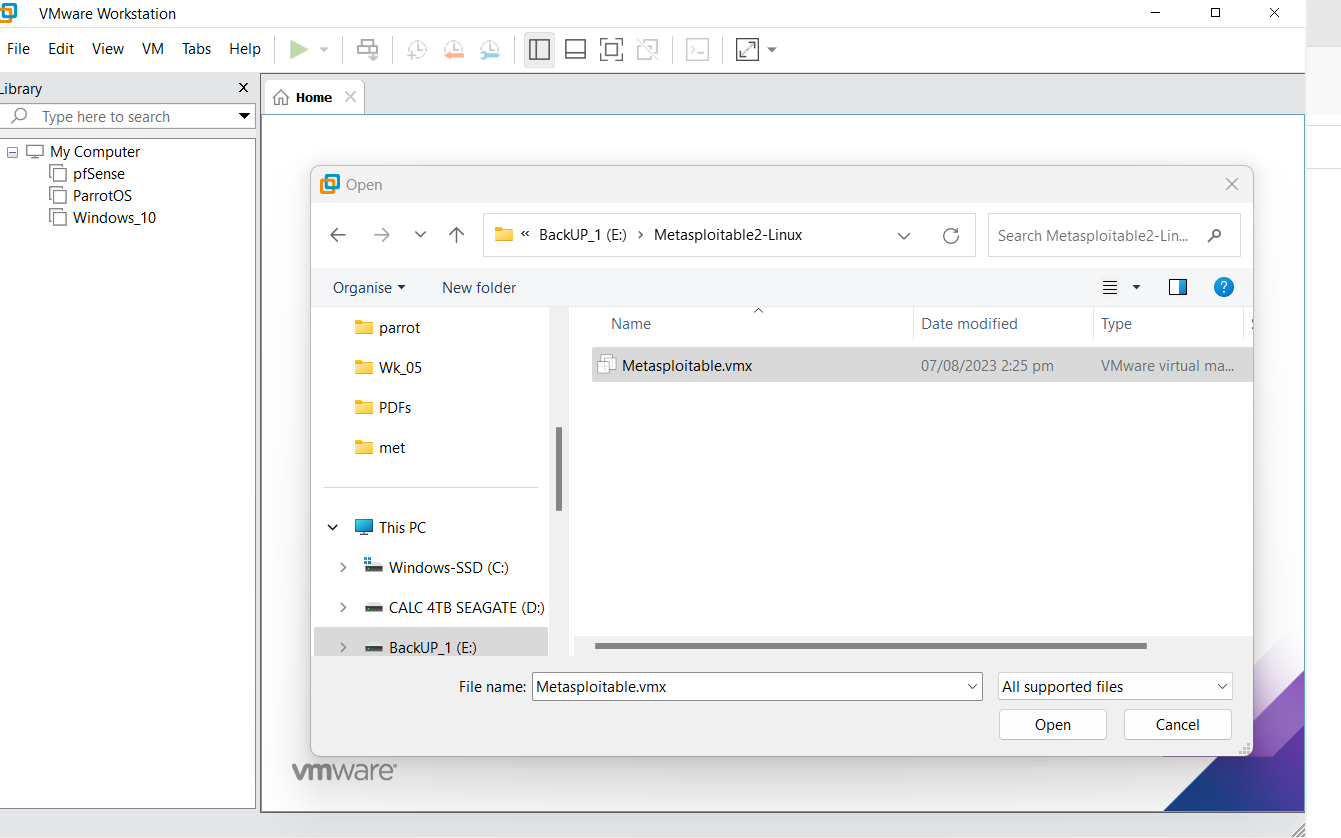This screenshot has width=1341, height=838.
Task: Open the recent locations chevron
Action: point(420,235)
